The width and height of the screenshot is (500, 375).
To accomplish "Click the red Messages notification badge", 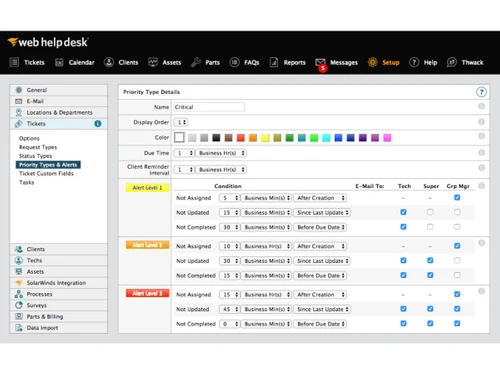I will [x=323, y=68].
